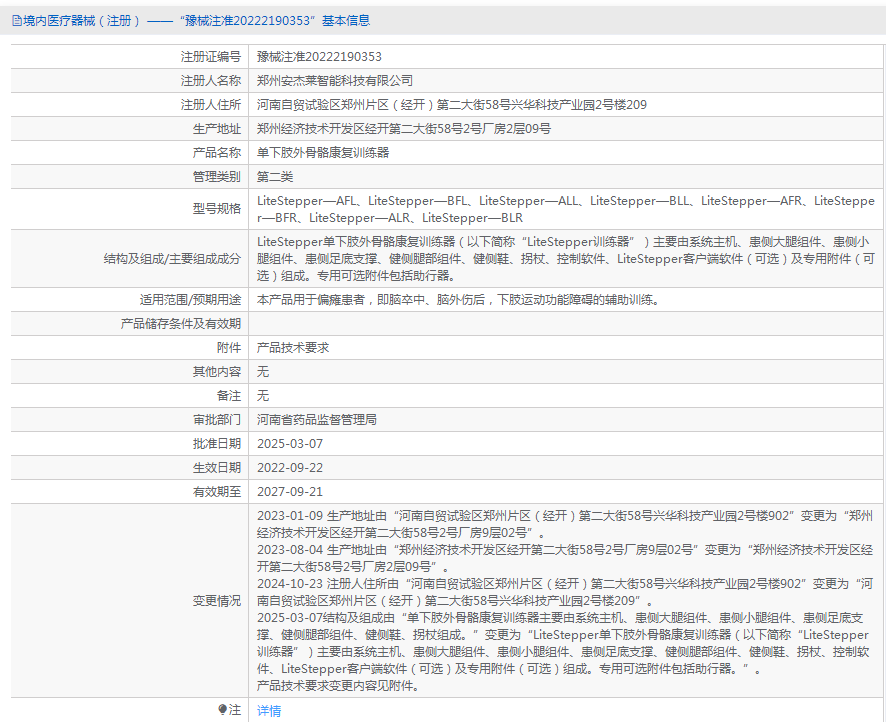The height and width of the screenshot is (722, 886).
Task: Select the LiteStepper—AFL model specification text
Action: click(566, 209)
